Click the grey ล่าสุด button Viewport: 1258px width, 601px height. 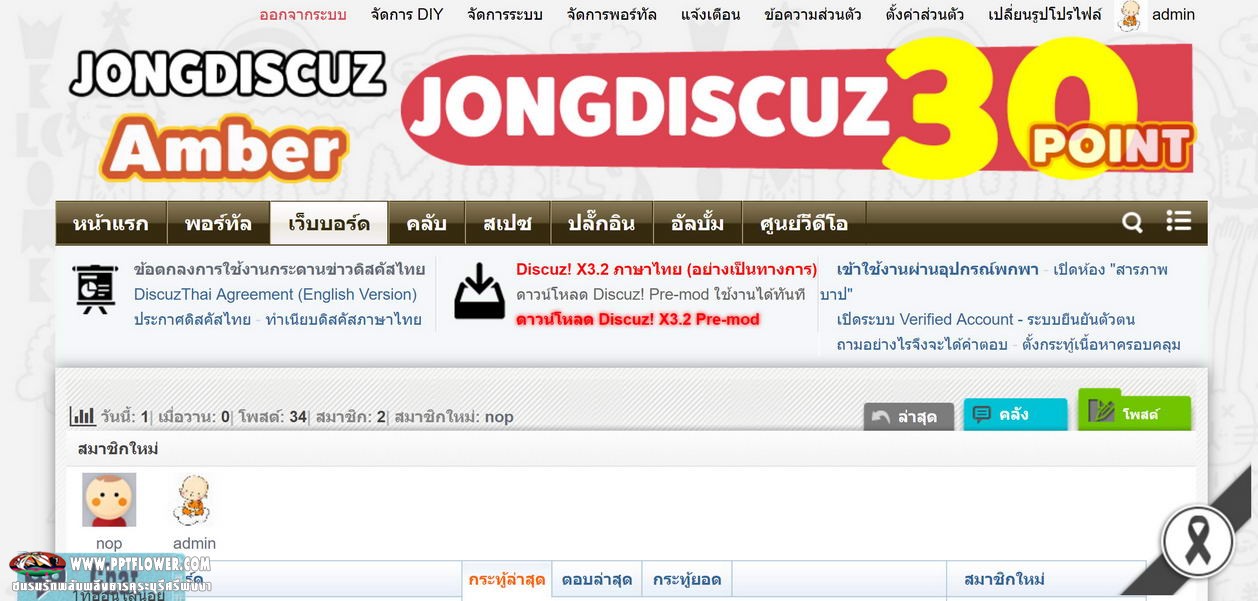click(909, 417)
